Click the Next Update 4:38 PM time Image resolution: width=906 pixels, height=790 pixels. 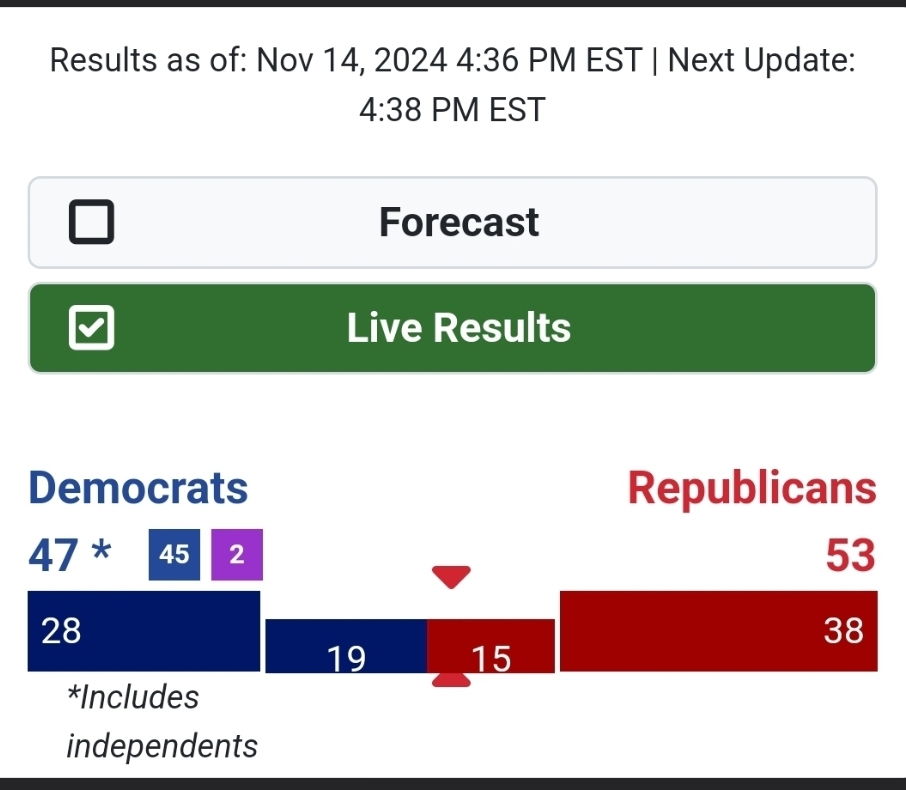pyautogui.click(x=452, y=109)
